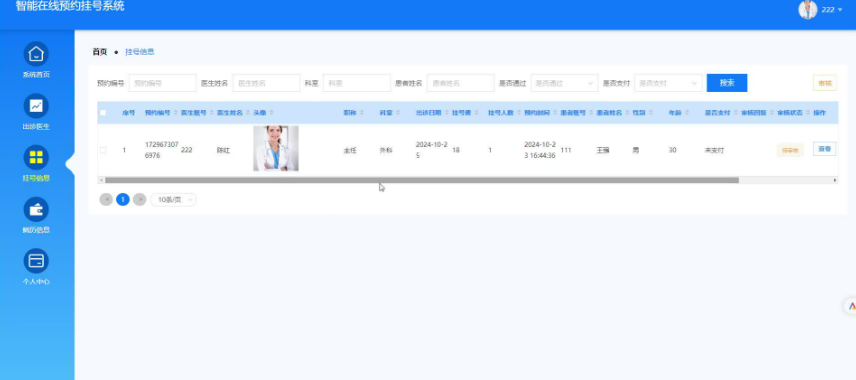Open user 222 account dropdown menu
The width and height of the screenshot is (856, 380).
[x=832, y=10]
